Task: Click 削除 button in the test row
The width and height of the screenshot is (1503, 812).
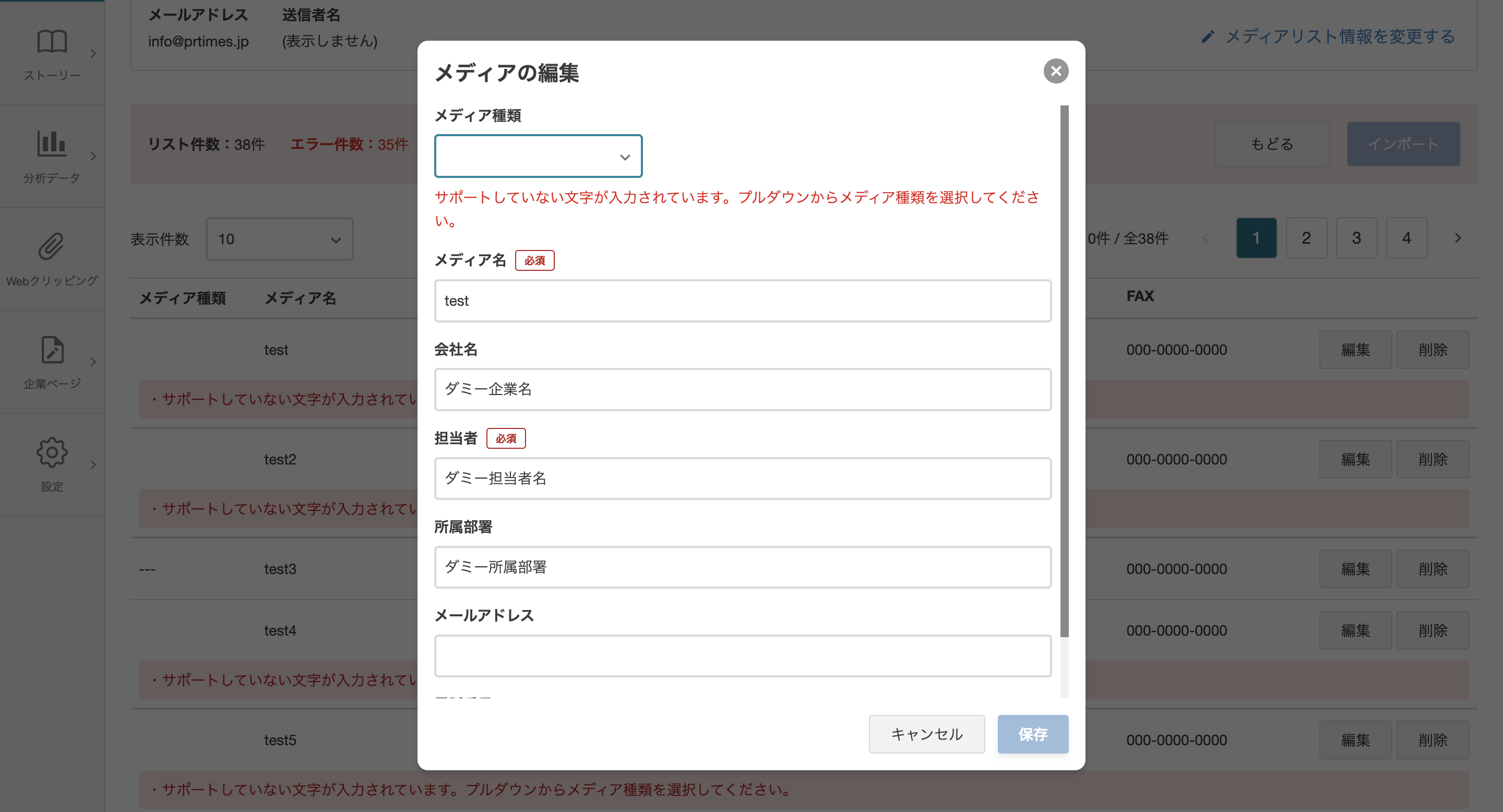Action: tap(1433, 350)
